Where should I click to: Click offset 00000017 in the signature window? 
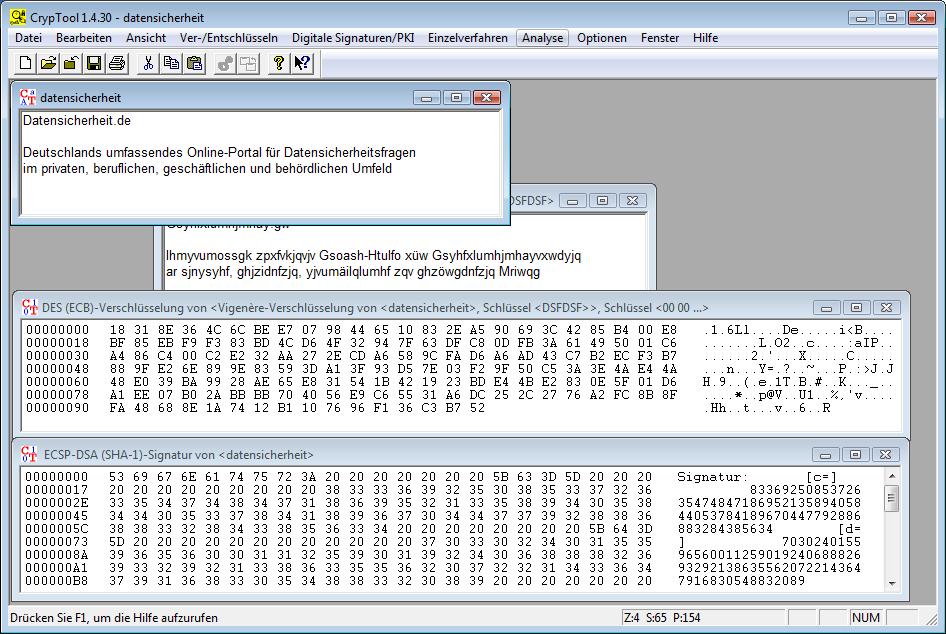(57, 490)
